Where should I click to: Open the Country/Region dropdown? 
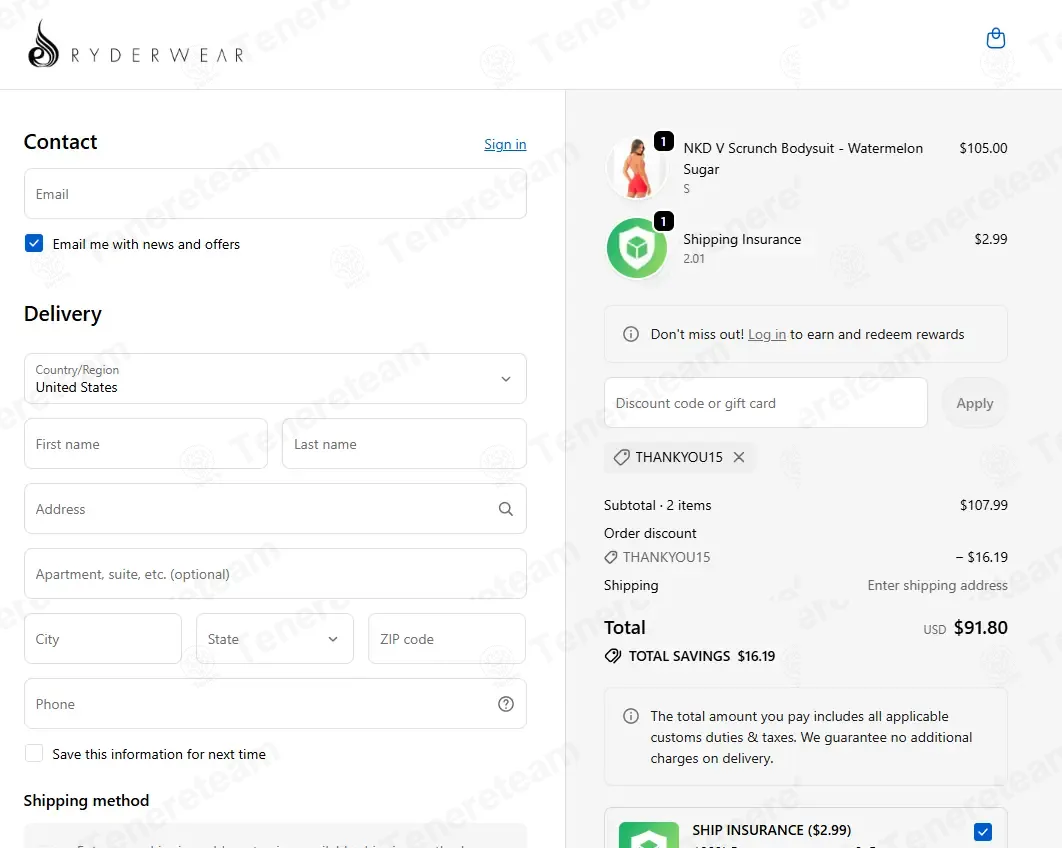[x=275, y=379]
